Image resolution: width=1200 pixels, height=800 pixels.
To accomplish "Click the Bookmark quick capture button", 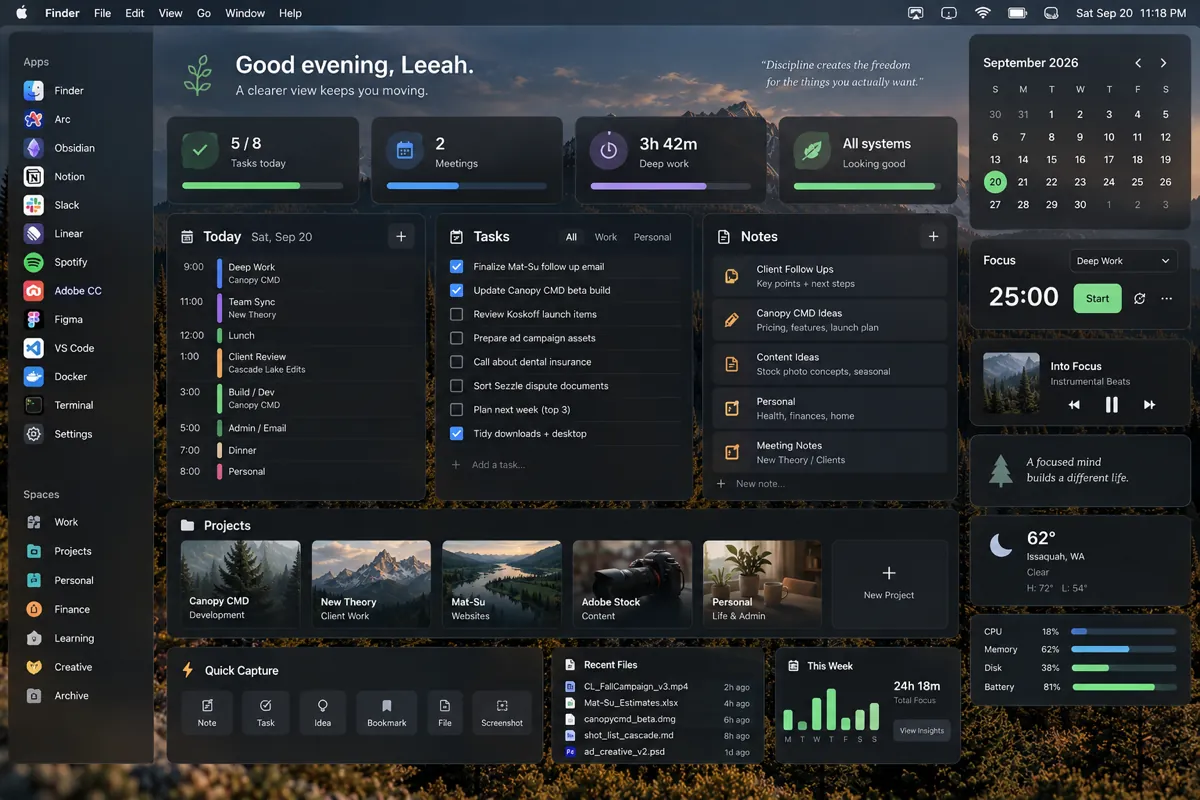I will 387,713.
